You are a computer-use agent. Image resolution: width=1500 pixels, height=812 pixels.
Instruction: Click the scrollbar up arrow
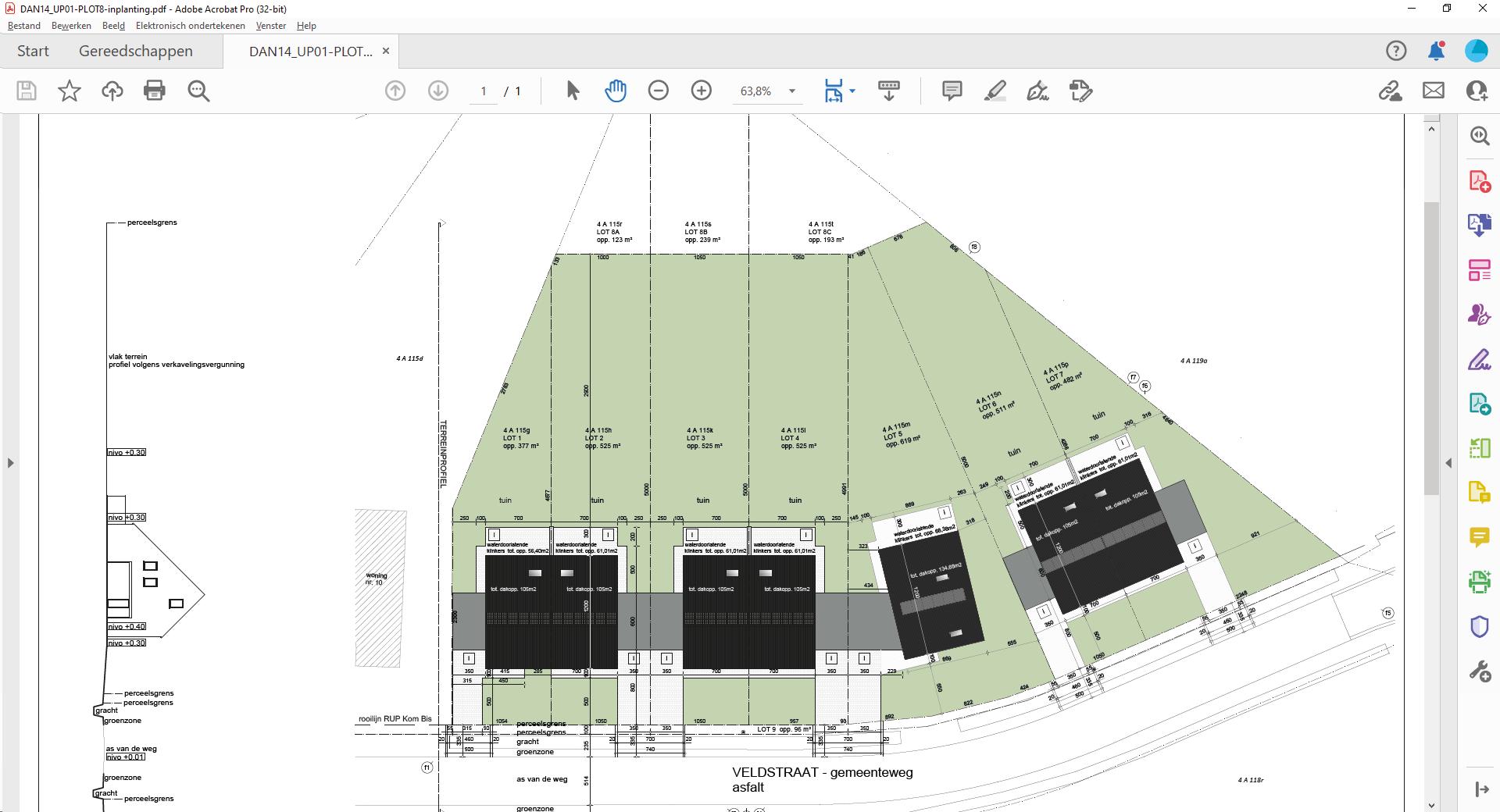point(1431,128)
